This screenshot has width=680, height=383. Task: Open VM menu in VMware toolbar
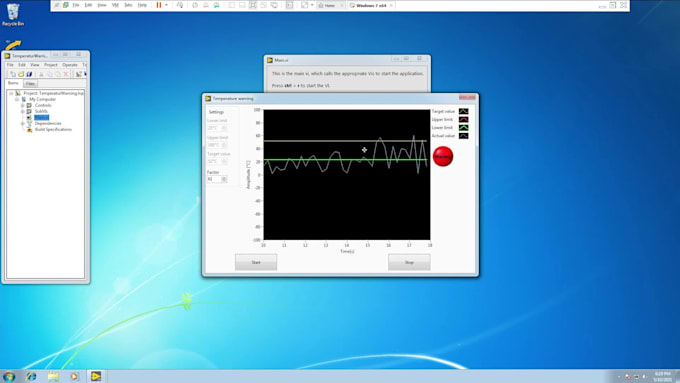115,5
